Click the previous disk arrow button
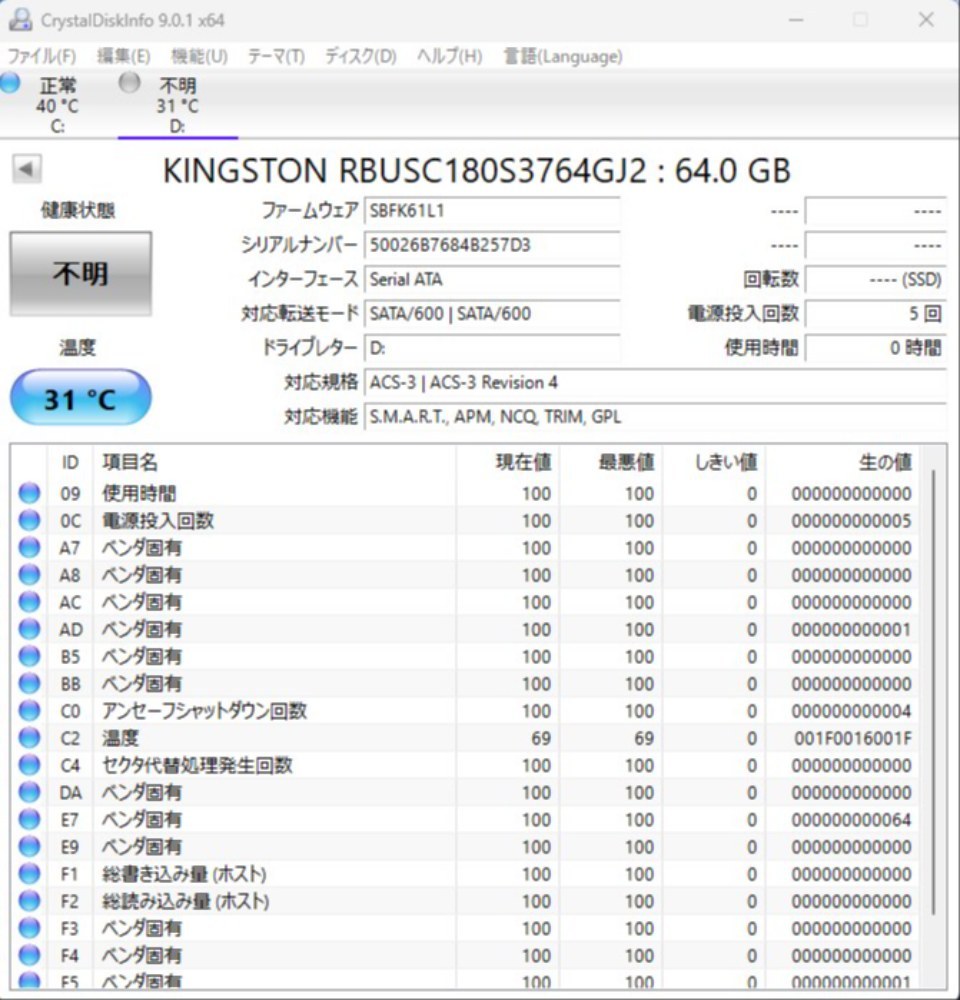The image size is (960, 1000). (x=27, y=170)
